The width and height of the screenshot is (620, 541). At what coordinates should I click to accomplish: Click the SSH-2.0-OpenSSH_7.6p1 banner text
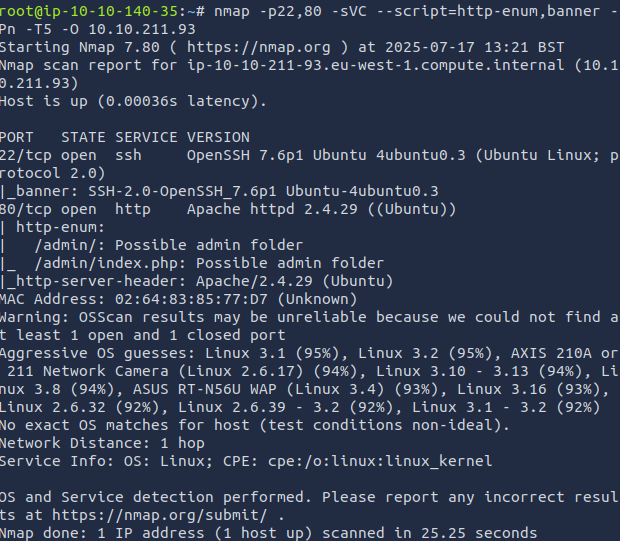tap(263, 191)
